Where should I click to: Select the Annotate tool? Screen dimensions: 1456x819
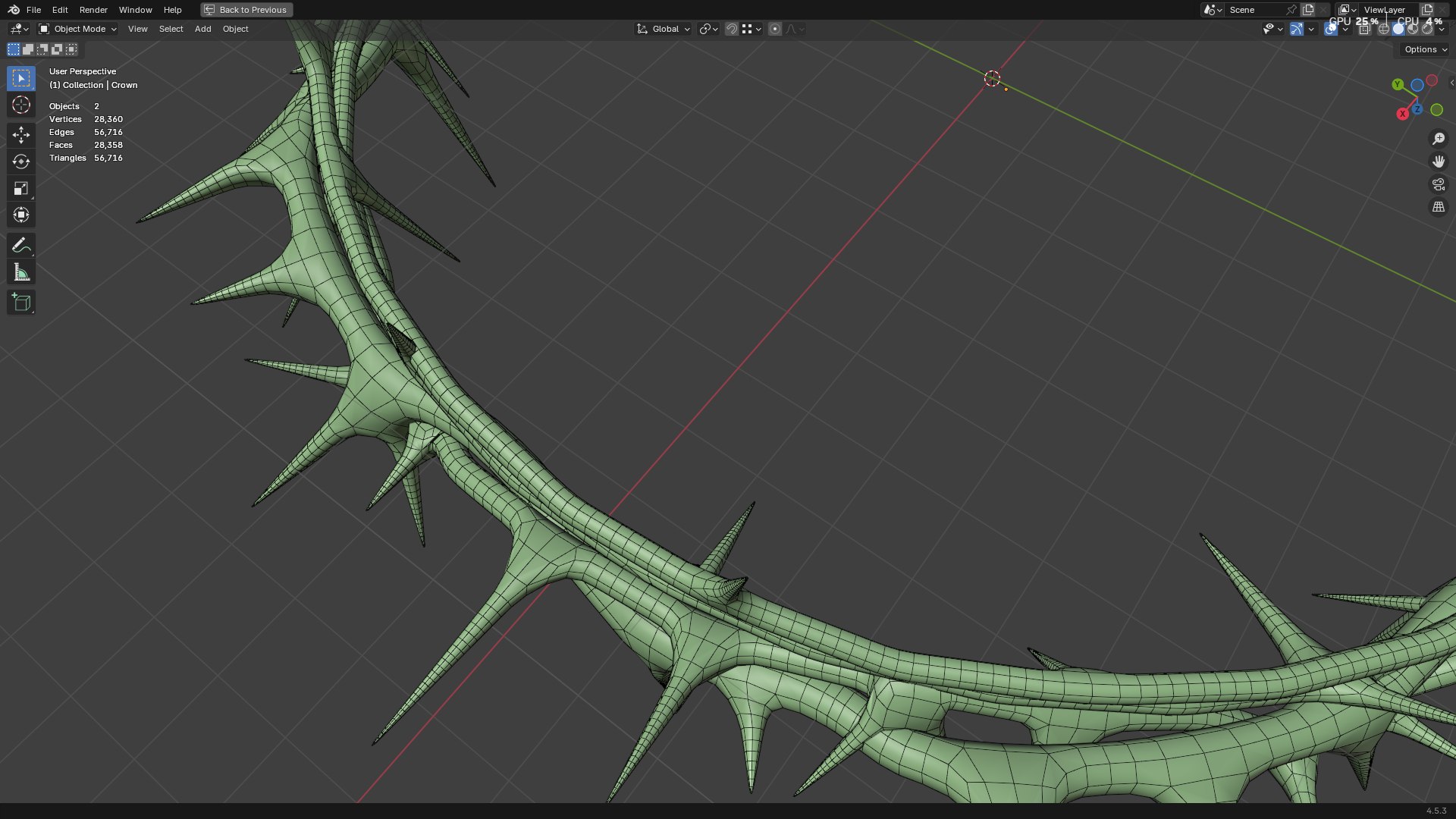click(21, 245)
